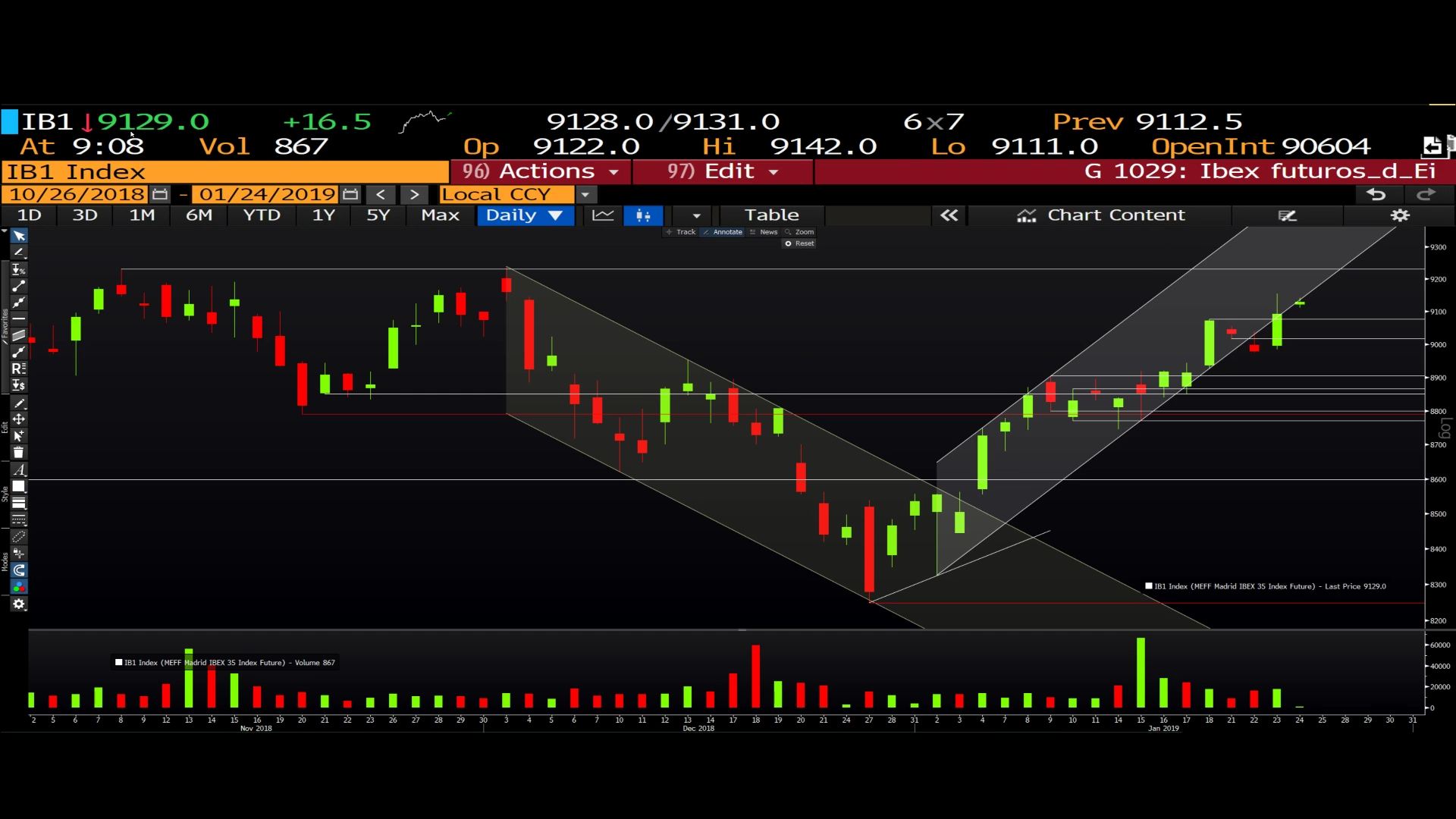This screenshot has height=819, width=1456.
Task: Click the trash delete annotation icon
Action: [x=19, y=453]
